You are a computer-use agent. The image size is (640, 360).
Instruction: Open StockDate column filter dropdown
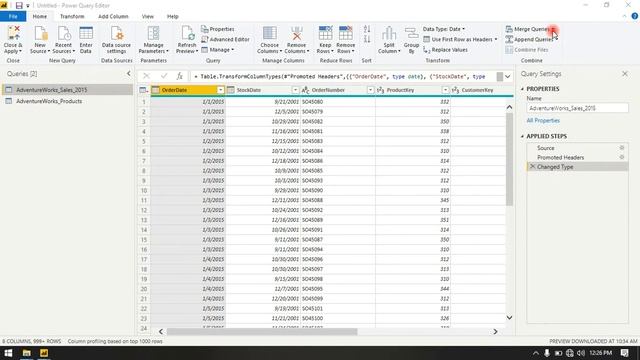pyautogui.click(x=295, y=90)
